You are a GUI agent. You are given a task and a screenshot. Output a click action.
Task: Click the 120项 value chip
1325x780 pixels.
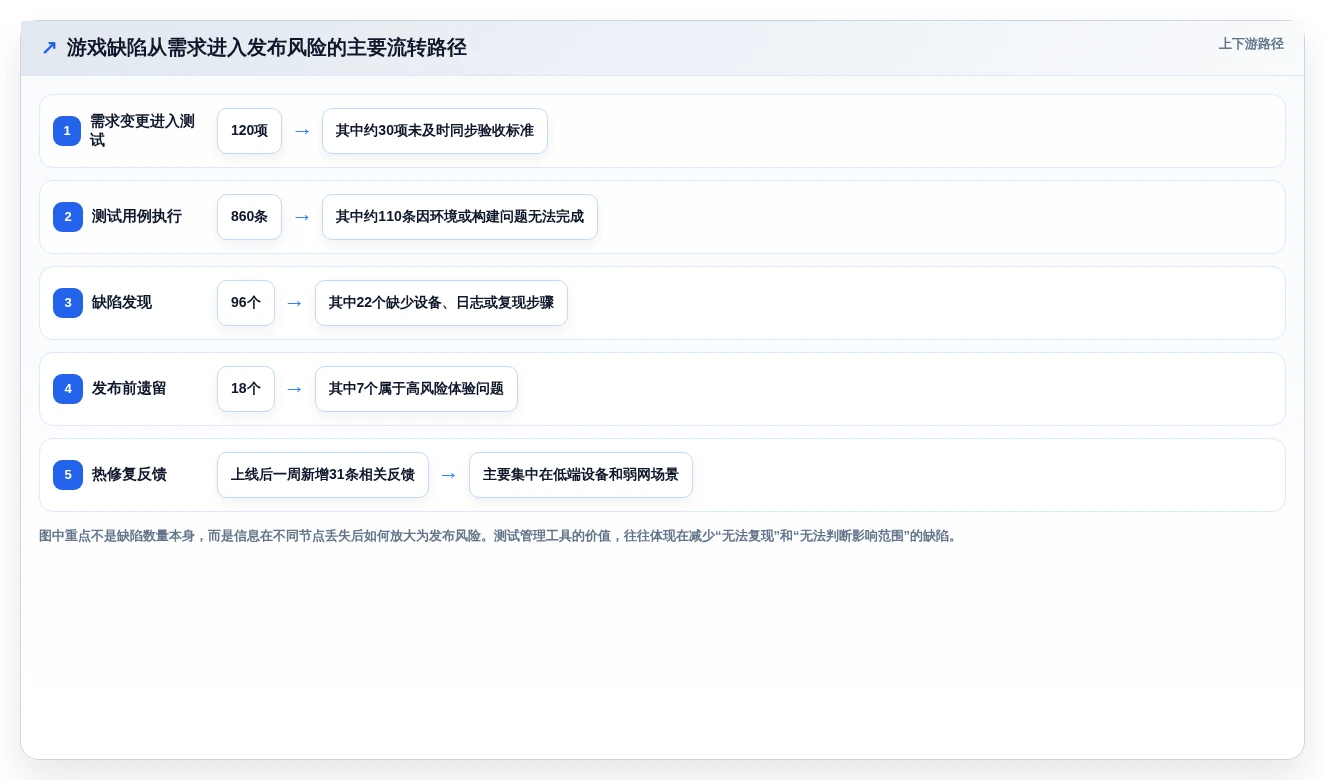tap(249, 131)
